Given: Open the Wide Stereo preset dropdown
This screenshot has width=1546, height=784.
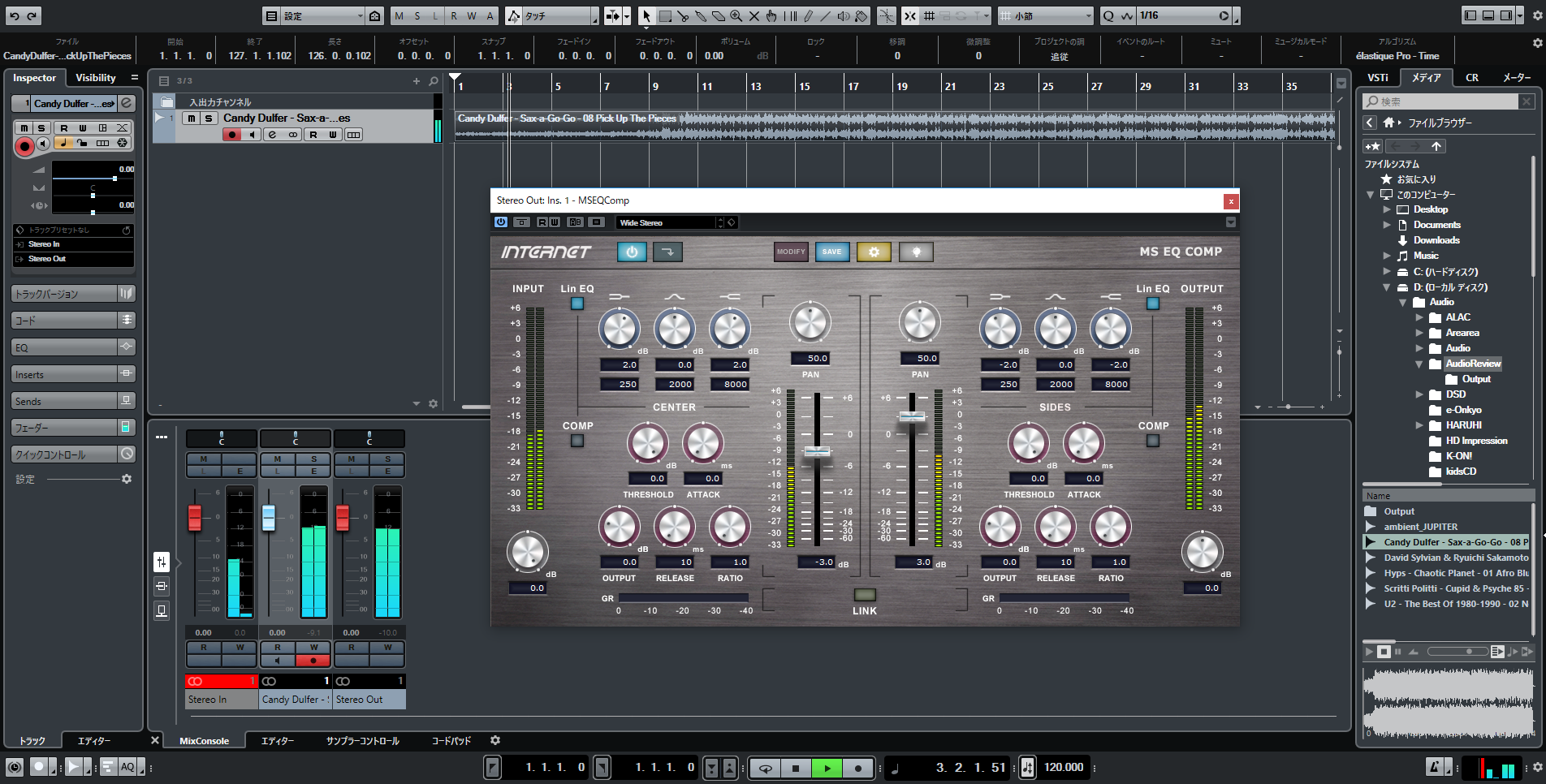Looking at the screenshot, I should (x=669, y=222).
